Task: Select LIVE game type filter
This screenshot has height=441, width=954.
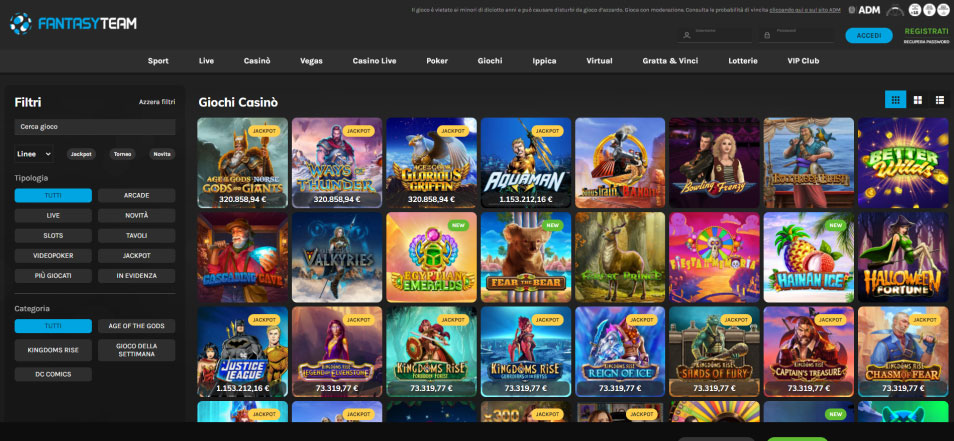Action: [x=53, y=215]
